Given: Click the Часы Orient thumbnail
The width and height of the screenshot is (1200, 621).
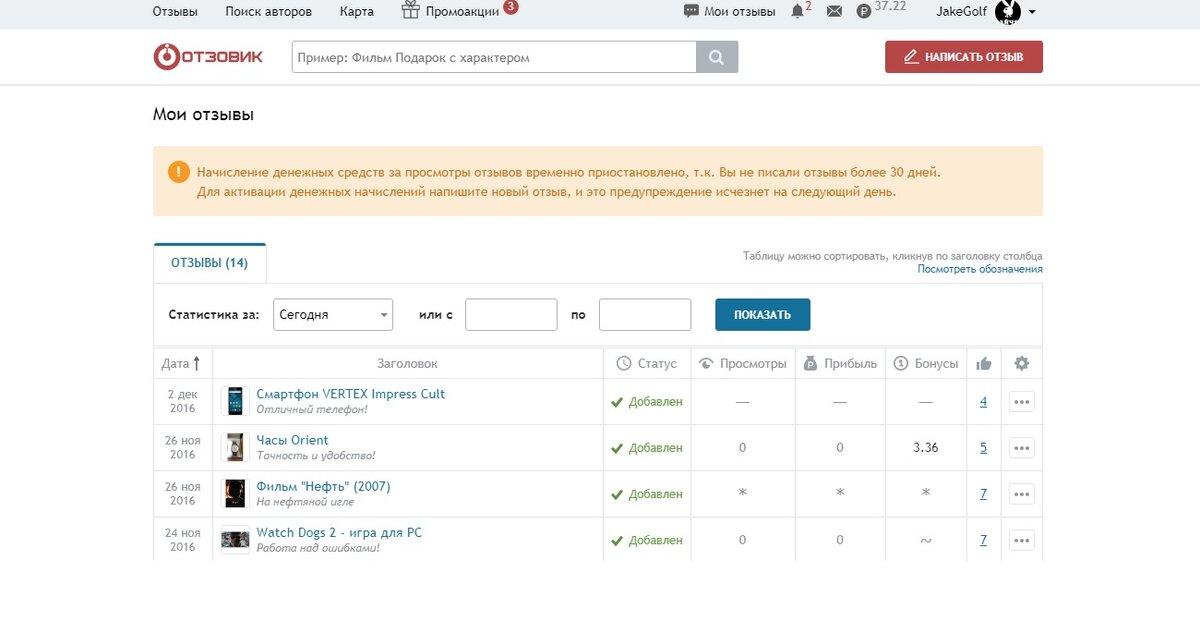Looking at the screenshot, I should point(235,447).
